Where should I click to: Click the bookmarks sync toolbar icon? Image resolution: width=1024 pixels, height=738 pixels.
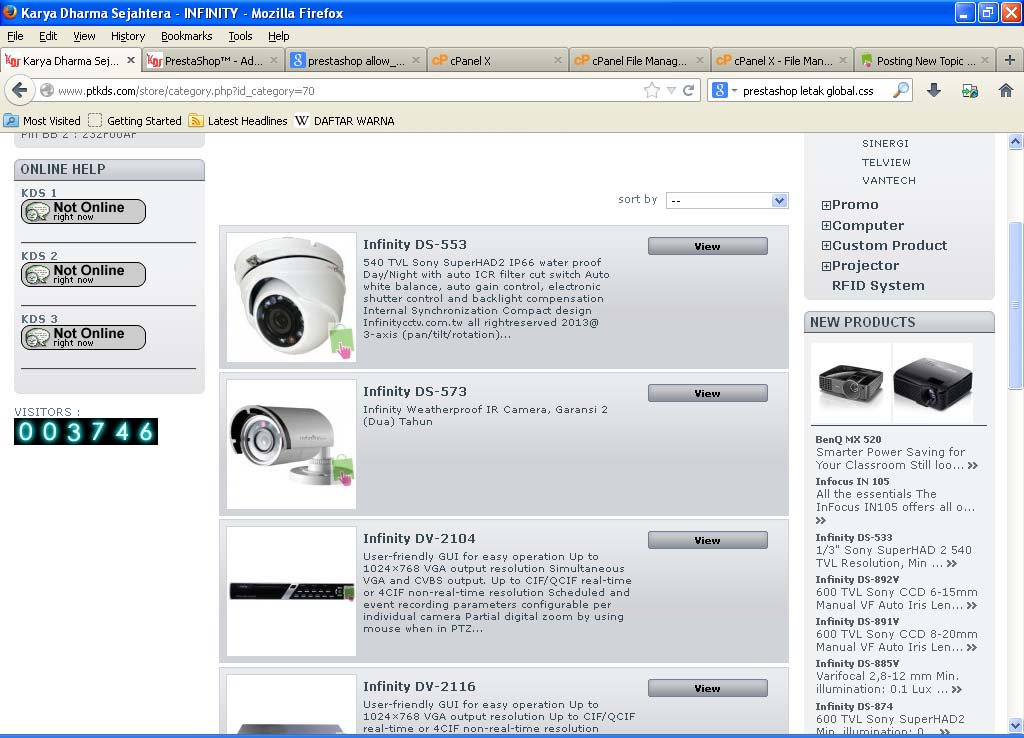coord(970,91)
